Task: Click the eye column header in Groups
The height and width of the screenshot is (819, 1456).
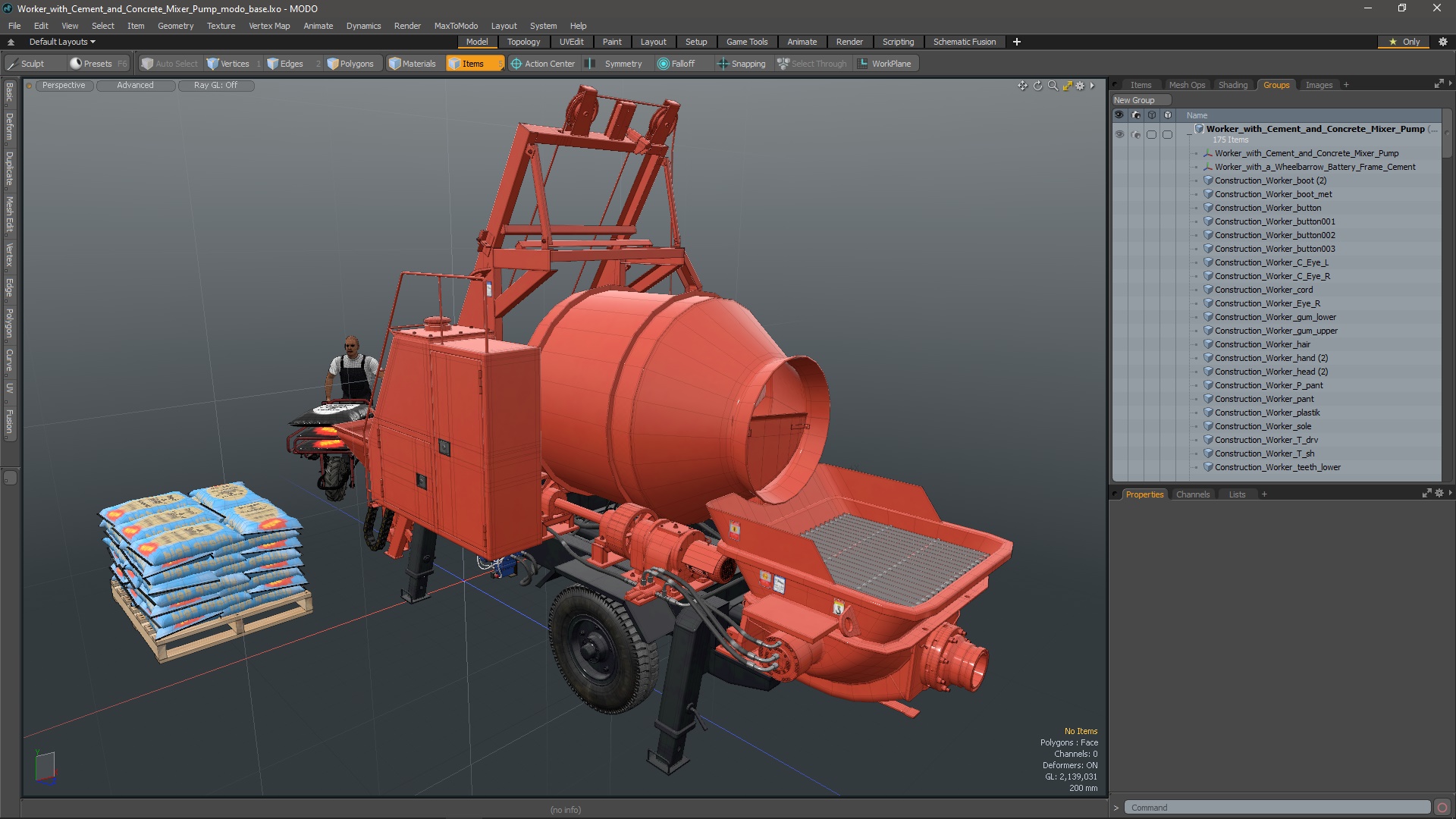Action: pyautogui.click(x=1119, y=115)
